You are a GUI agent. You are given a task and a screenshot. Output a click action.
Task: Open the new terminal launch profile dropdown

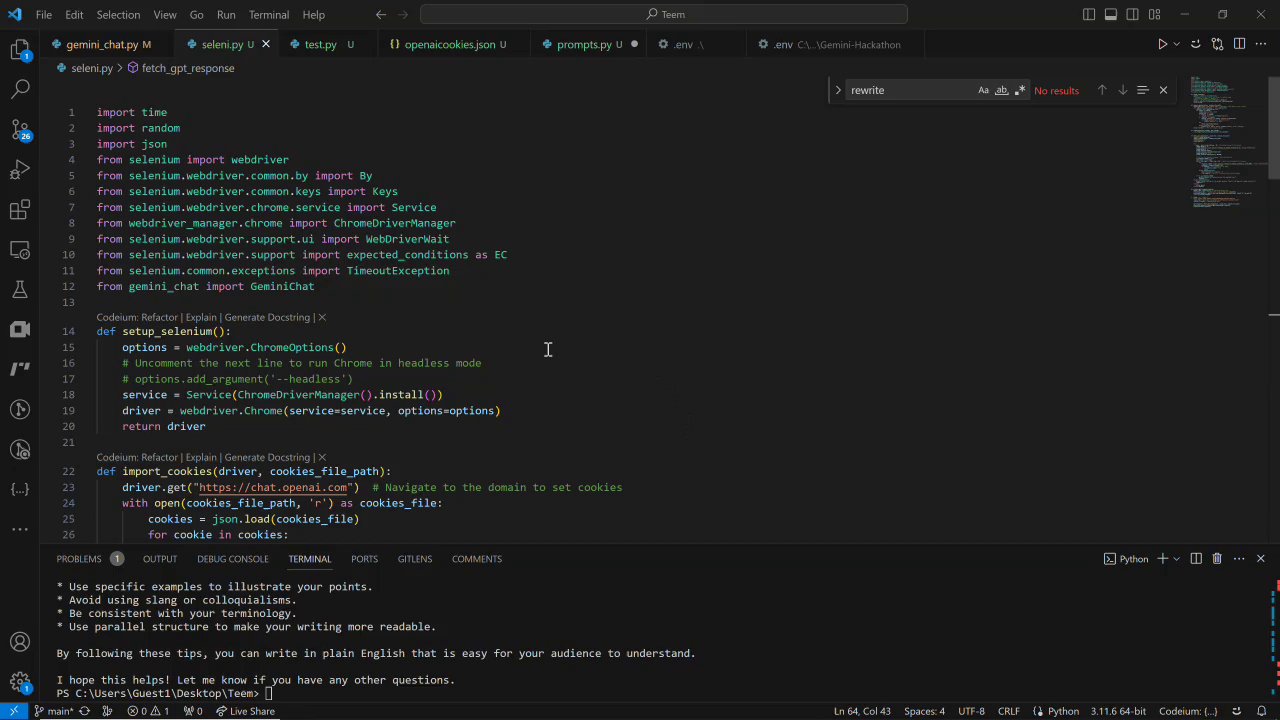click(x=1177, y=559)
